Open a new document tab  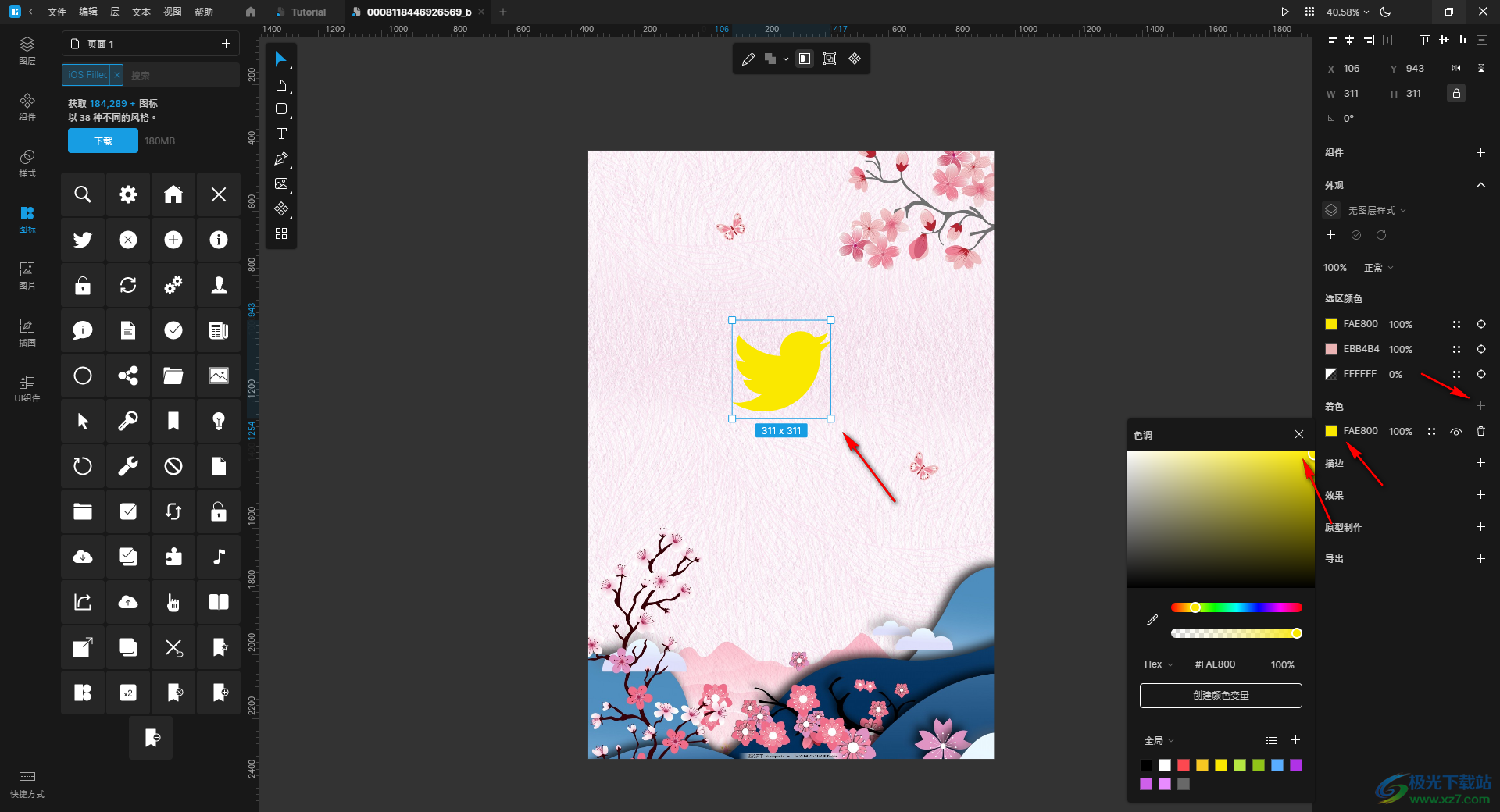pos(503,12)
